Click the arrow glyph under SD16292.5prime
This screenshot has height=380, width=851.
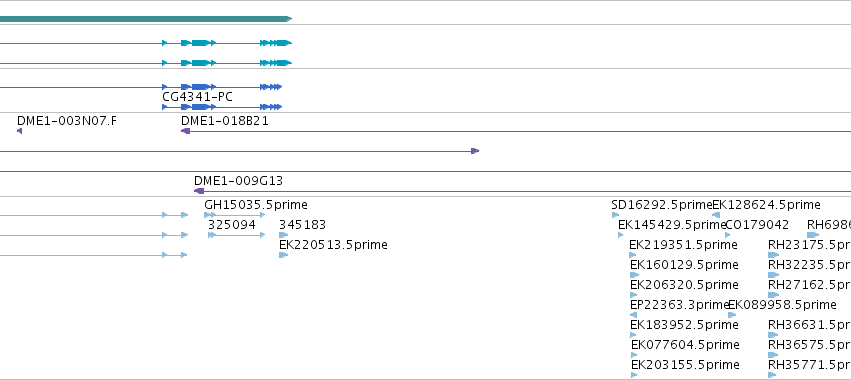click(615, 215)
